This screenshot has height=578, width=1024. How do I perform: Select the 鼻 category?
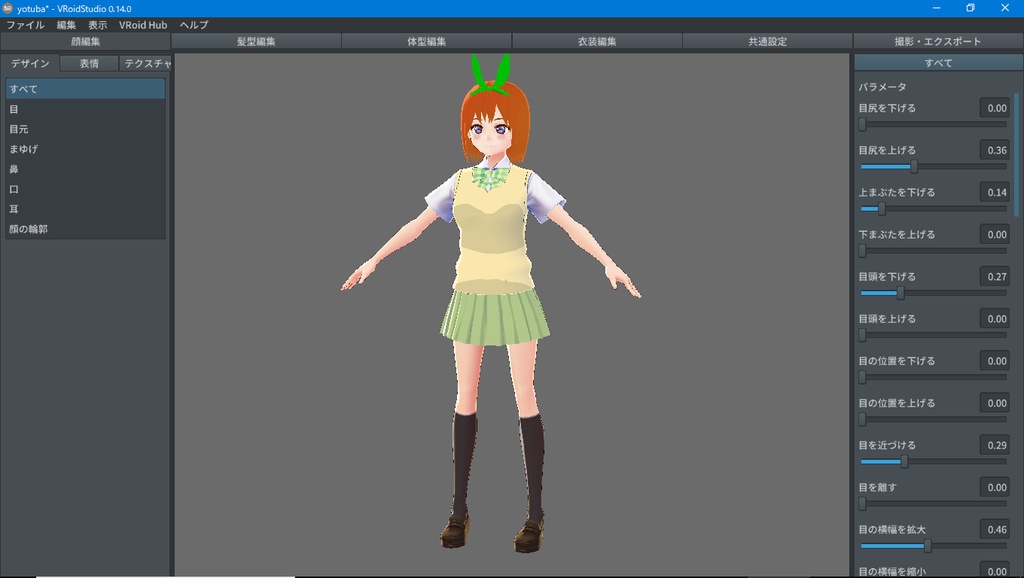[x=86, y=169]
